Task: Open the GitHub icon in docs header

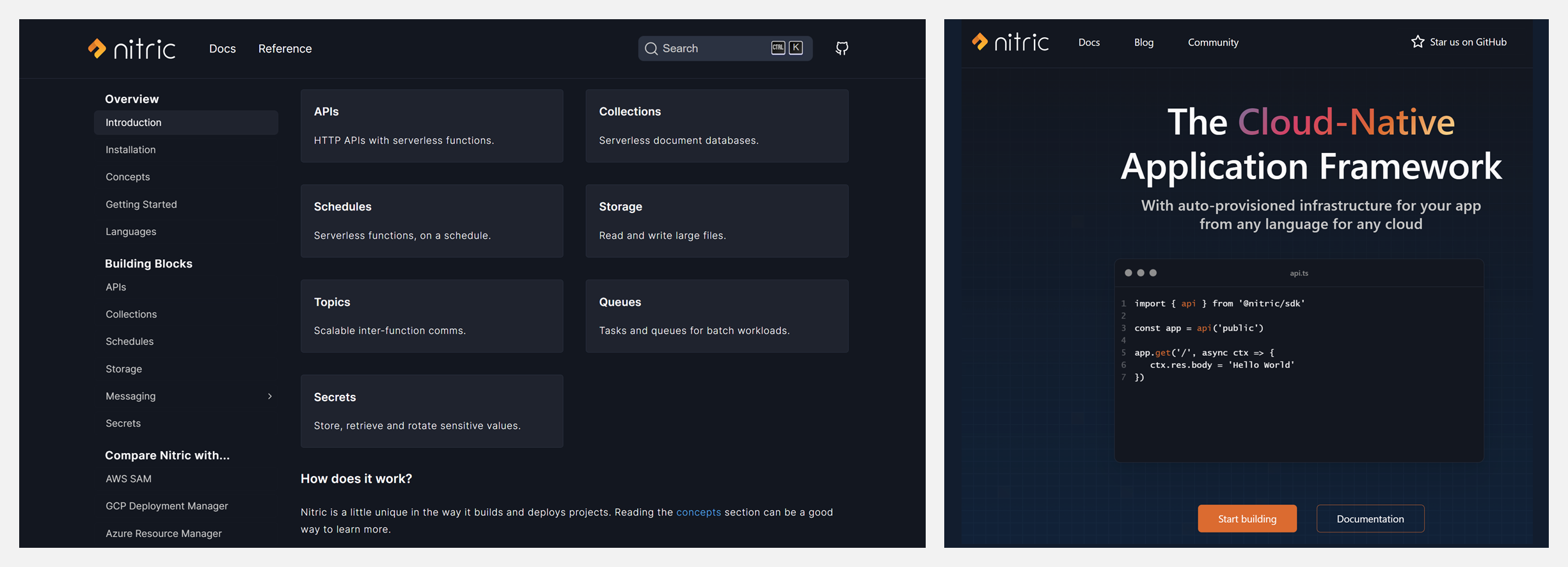Action: [x=842, y=49]
